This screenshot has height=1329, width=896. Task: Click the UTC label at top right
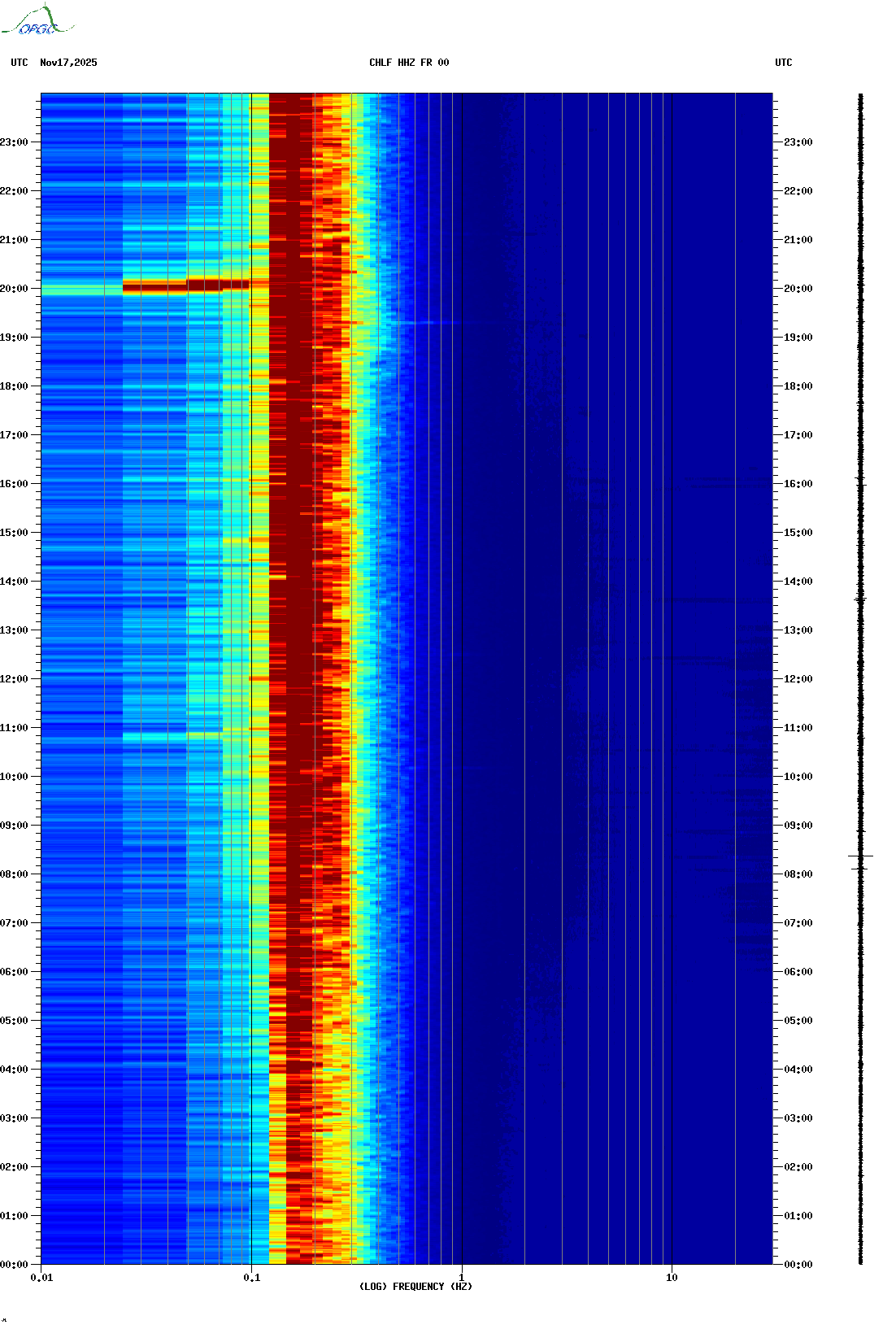point(783,63)
